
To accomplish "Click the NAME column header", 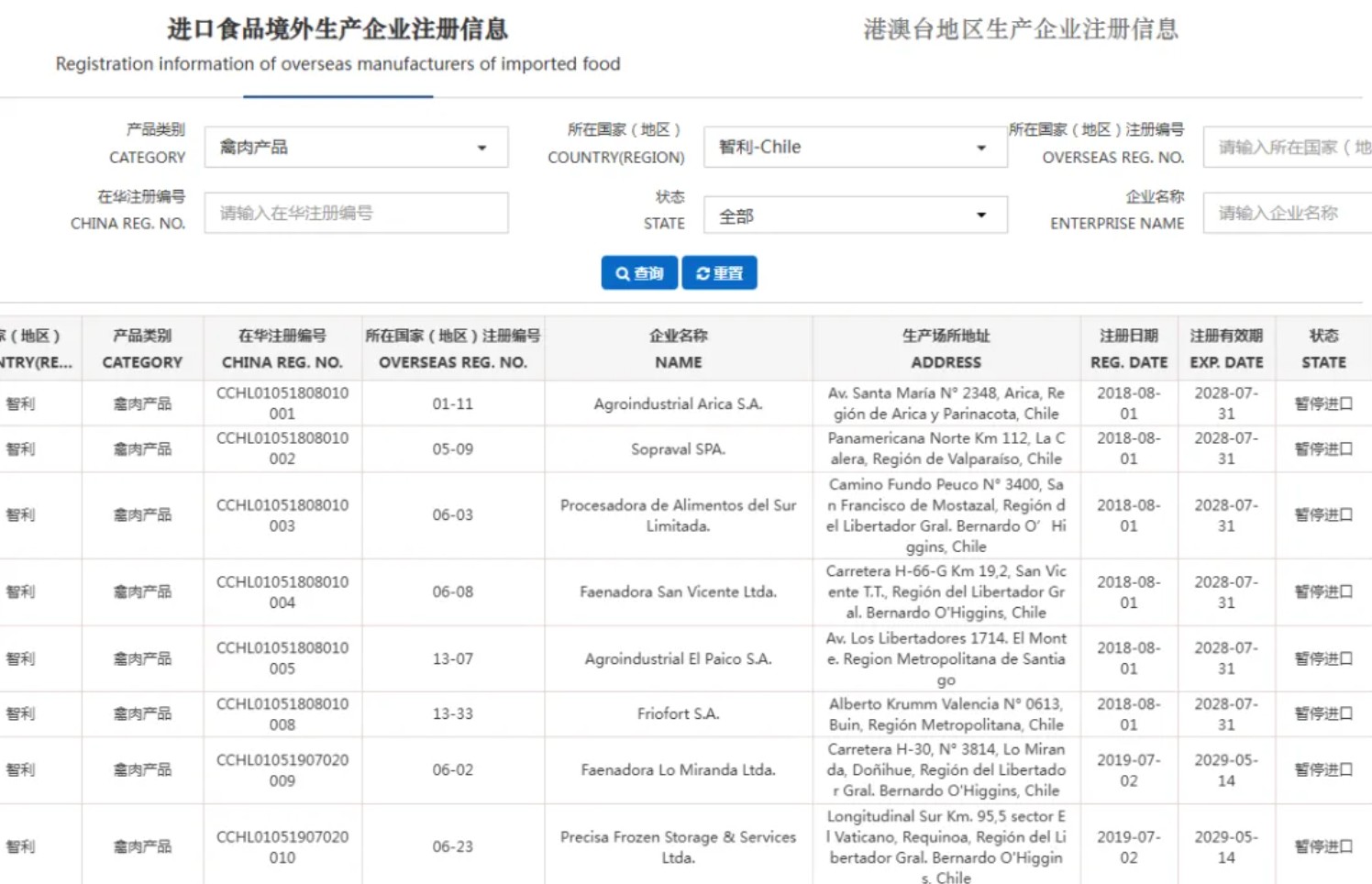I will pyautogui.click(x=678, y=348).
